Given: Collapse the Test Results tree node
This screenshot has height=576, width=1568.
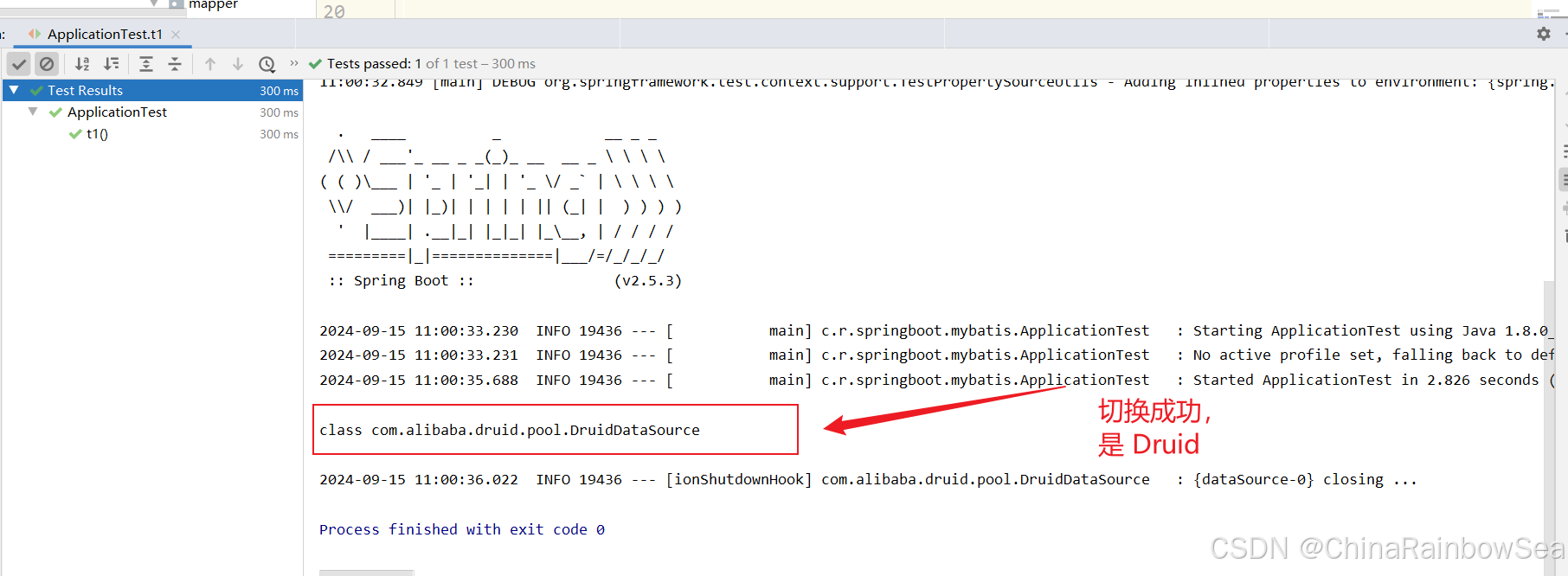Looking at the screenshot, I should click(x=15, y=90).
